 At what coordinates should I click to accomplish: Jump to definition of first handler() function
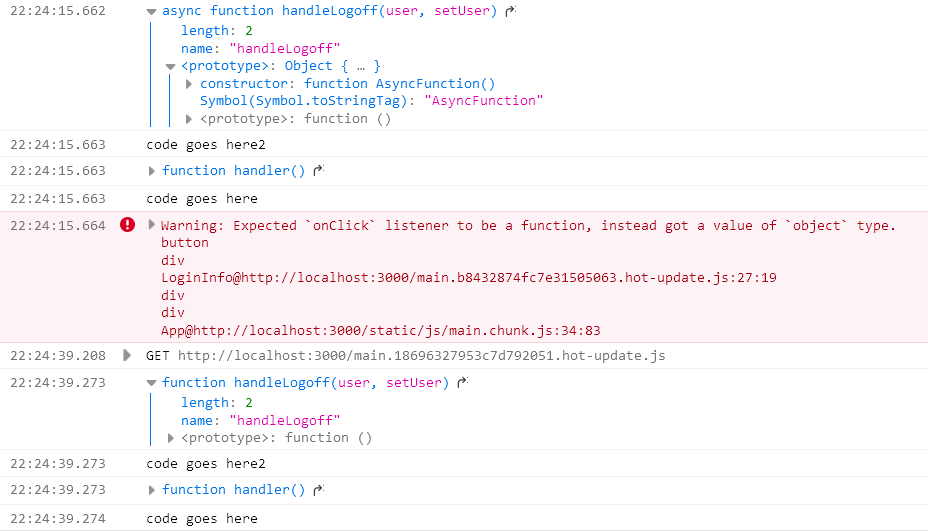click(319, 170)
